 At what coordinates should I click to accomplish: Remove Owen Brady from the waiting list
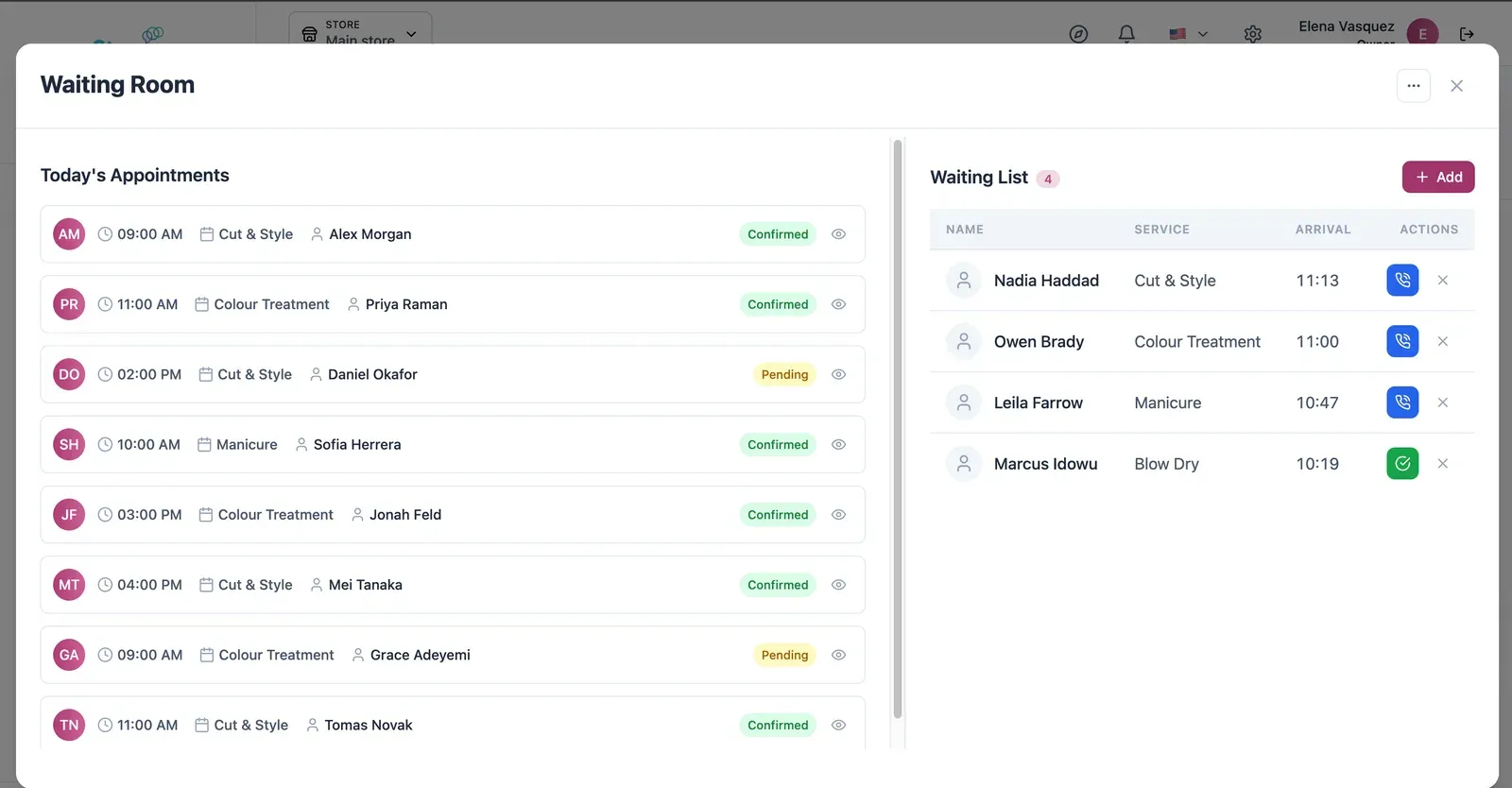point(1443,341)
